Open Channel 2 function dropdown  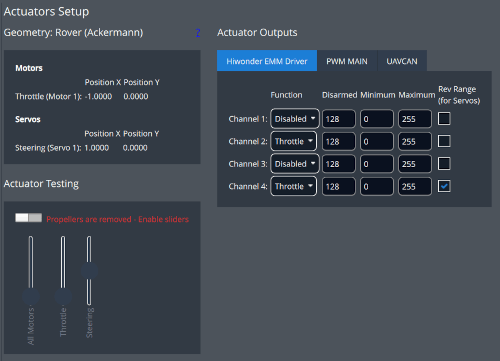click(293, 141)
